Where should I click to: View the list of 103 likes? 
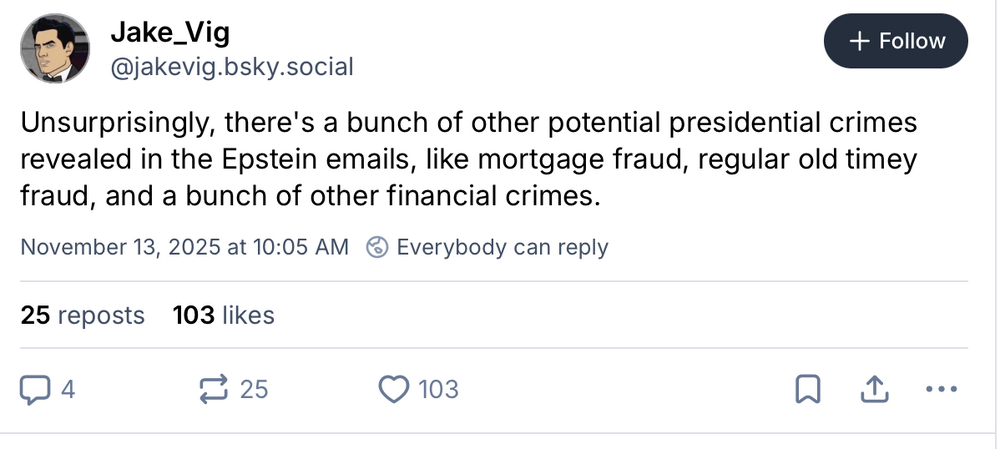coord(224,316)
